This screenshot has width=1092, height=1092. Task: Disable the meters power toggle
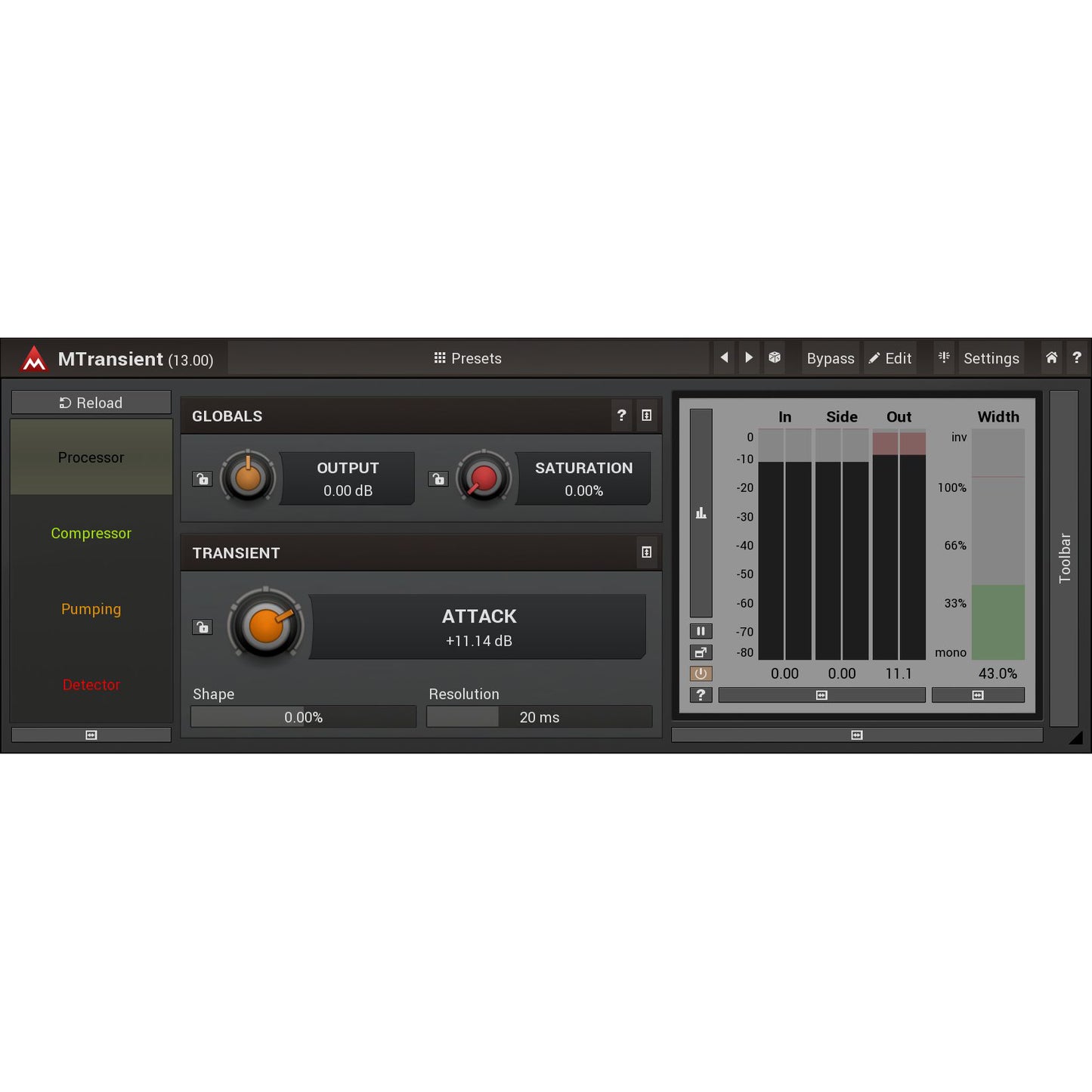click(x=701, y=673)
